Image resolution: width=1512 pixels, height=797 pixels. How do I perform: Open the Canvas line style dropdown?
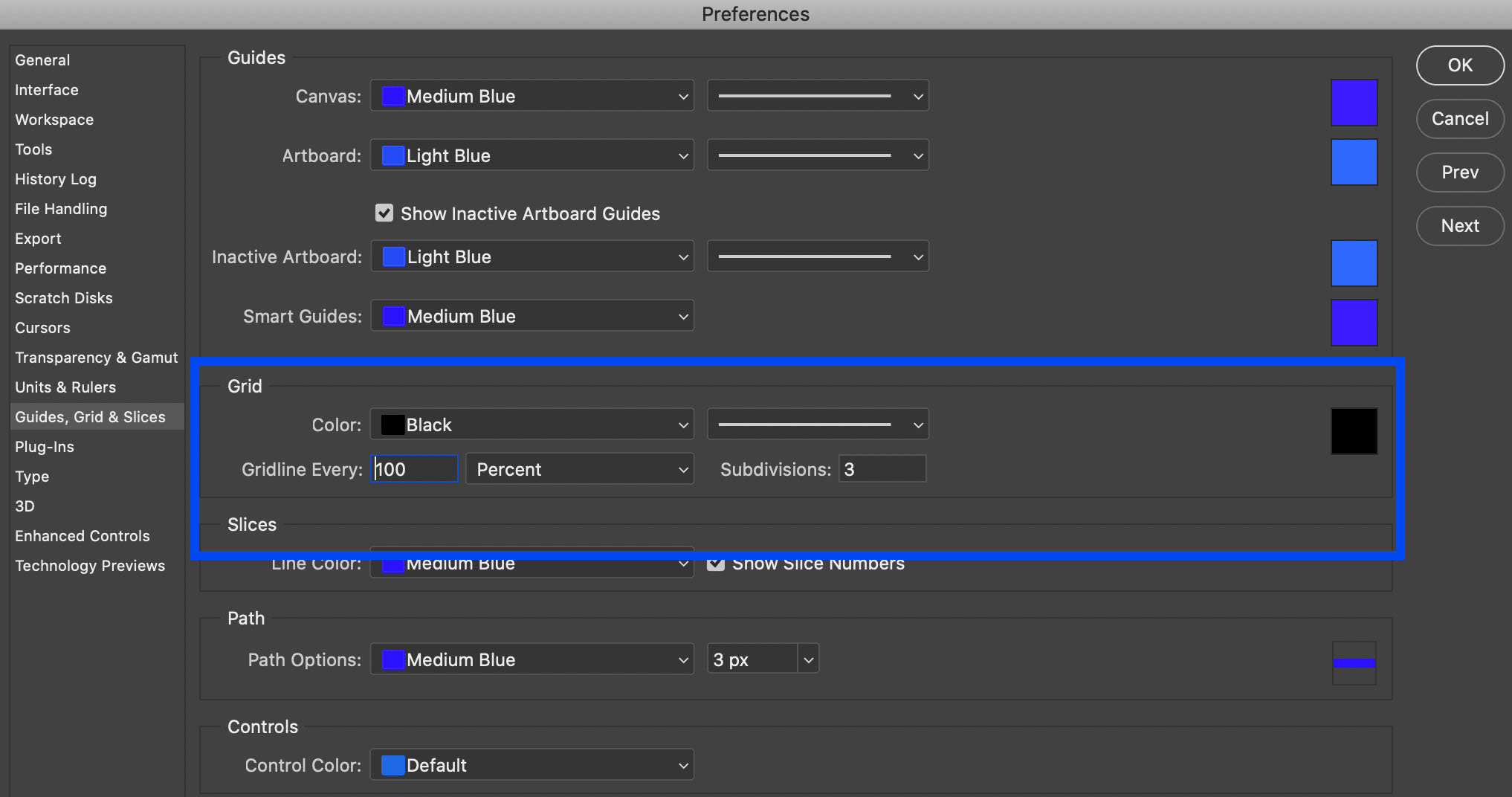click(816, 95)
